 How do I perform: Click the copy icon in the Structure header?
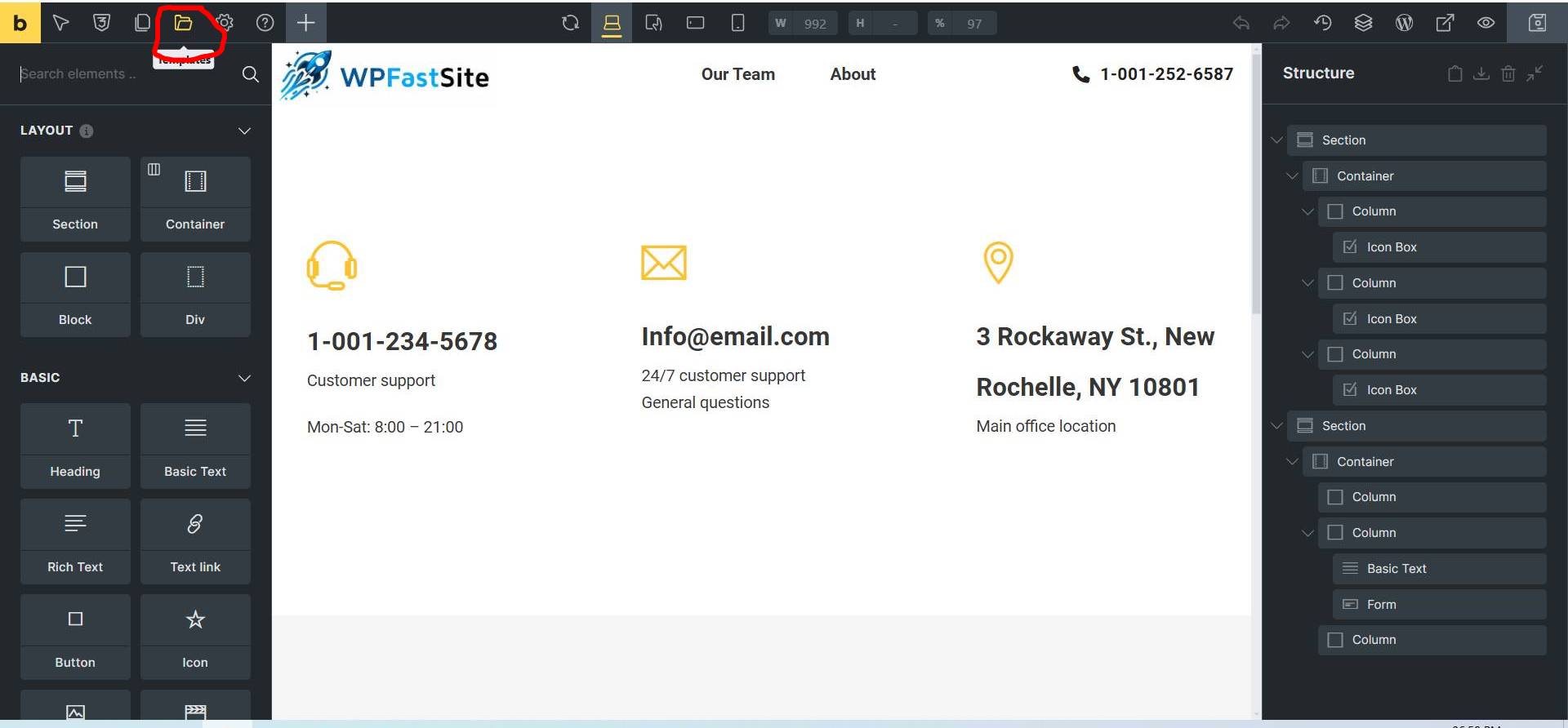1454,73
